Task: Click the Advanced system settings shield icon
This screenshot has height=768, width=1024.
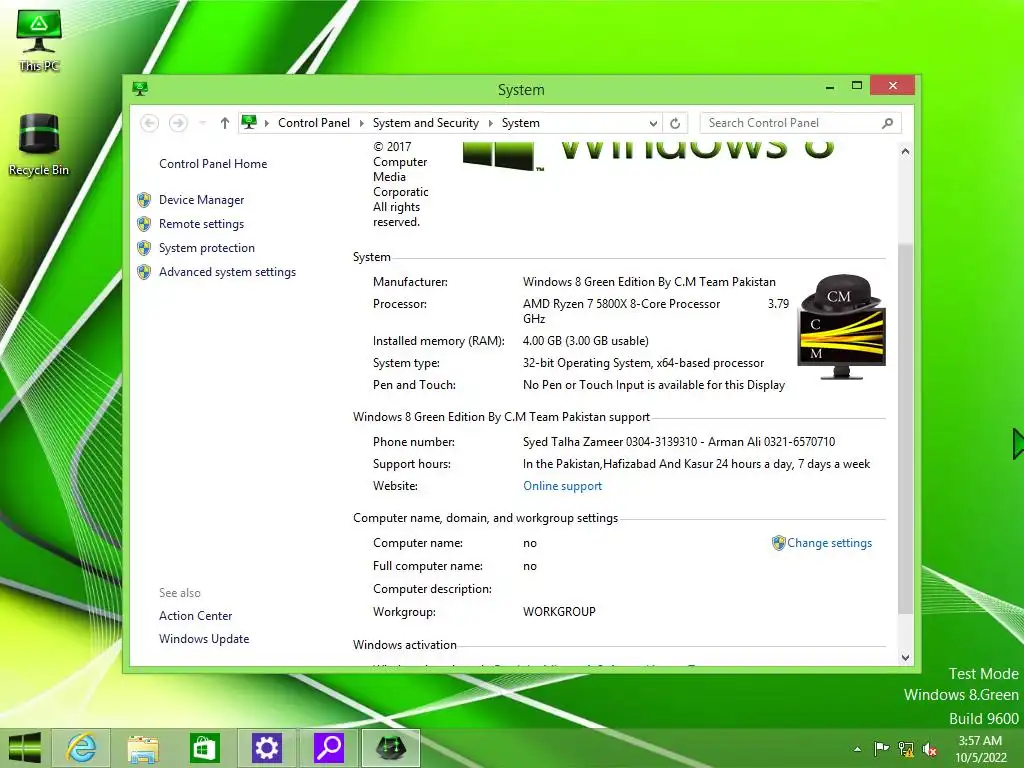Action: point(144,272)
